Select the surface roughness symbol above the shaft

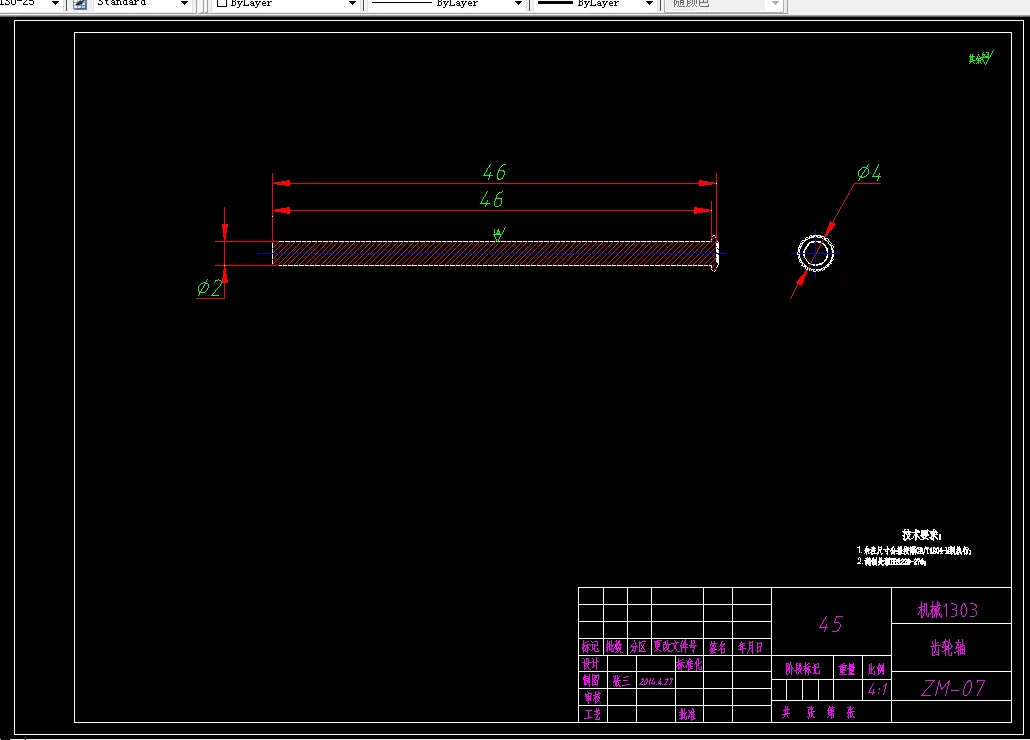[x=499, y=234]
